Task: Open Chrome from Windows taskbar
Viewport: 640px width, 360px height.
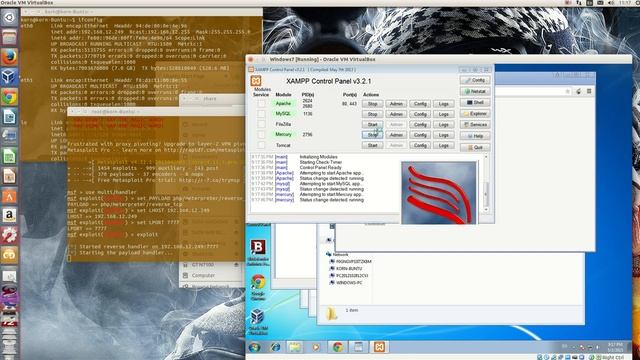Action: [338, 347]
